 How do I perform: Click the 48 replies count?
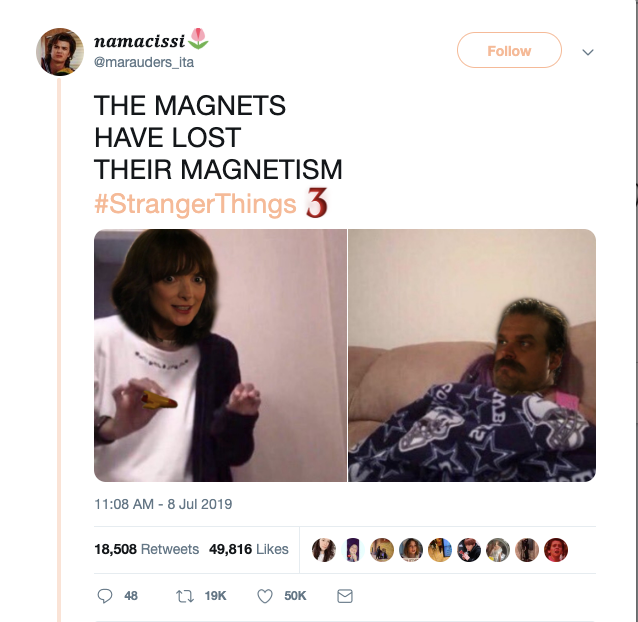click(131, 596)
